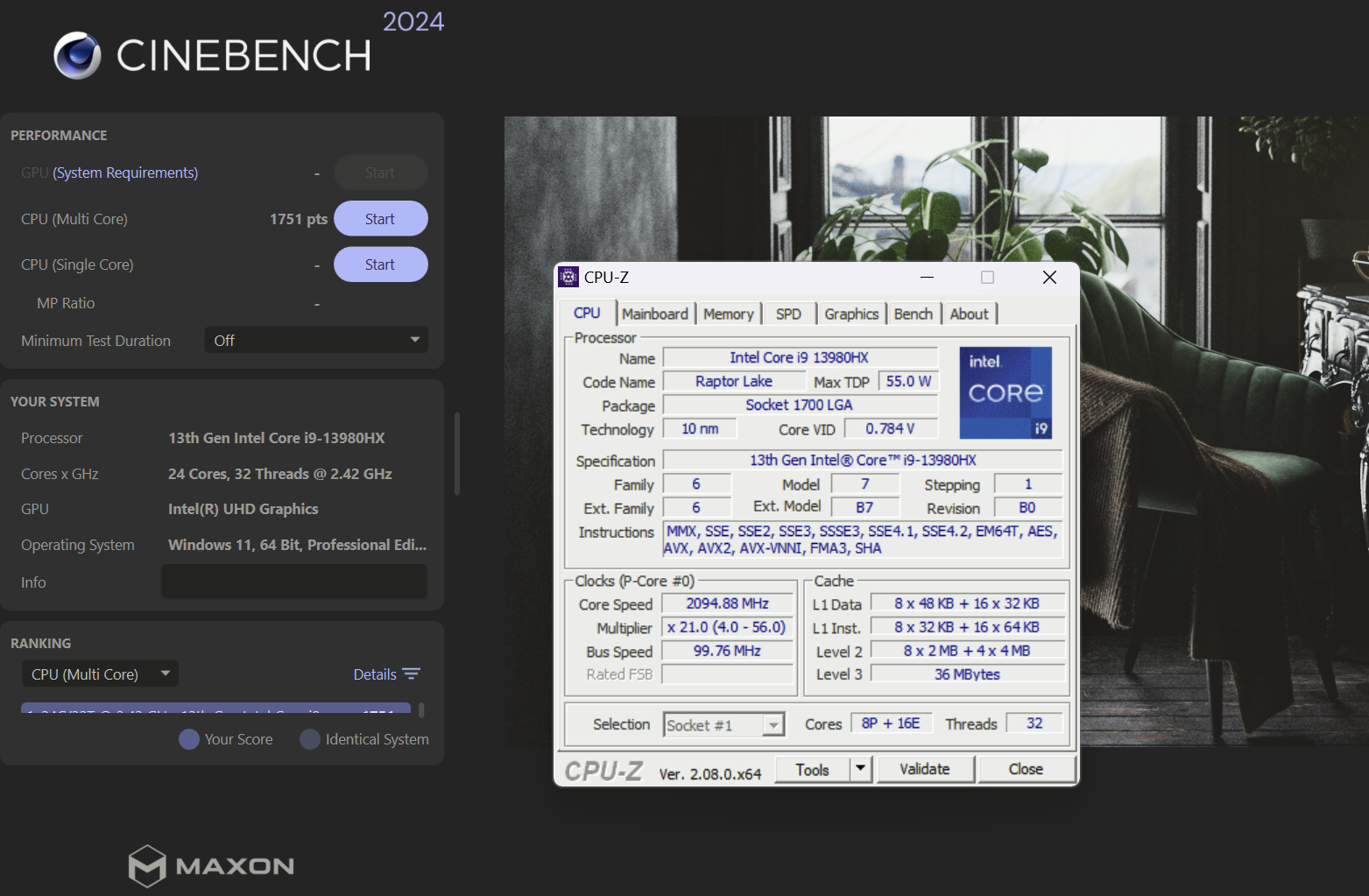Click the Info input field
1369x896 pixels.
(294, 582)
